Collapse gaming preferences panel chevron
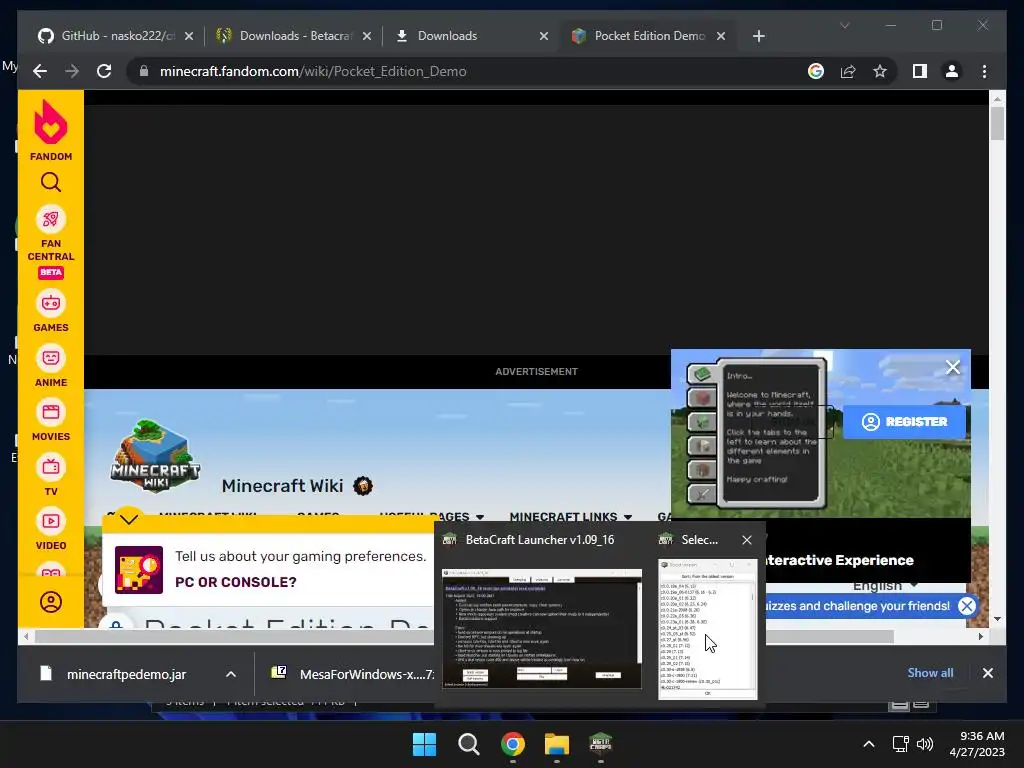The height and width of the screenshot is (768, 1024). pos(129,519)
